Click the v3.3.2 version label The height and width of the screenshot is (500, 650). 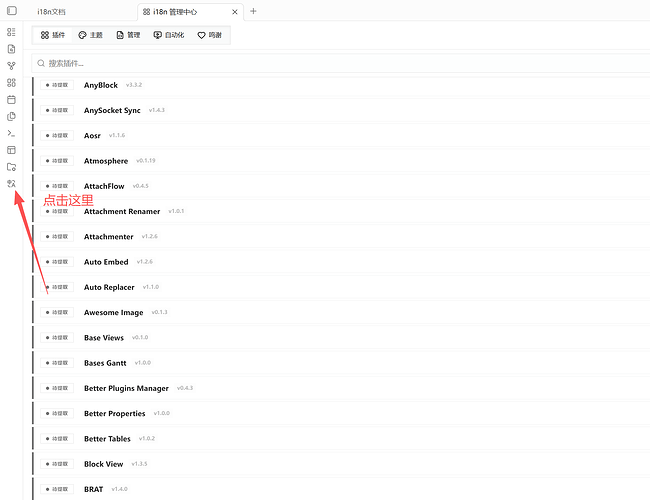click(x=134, y=85)
